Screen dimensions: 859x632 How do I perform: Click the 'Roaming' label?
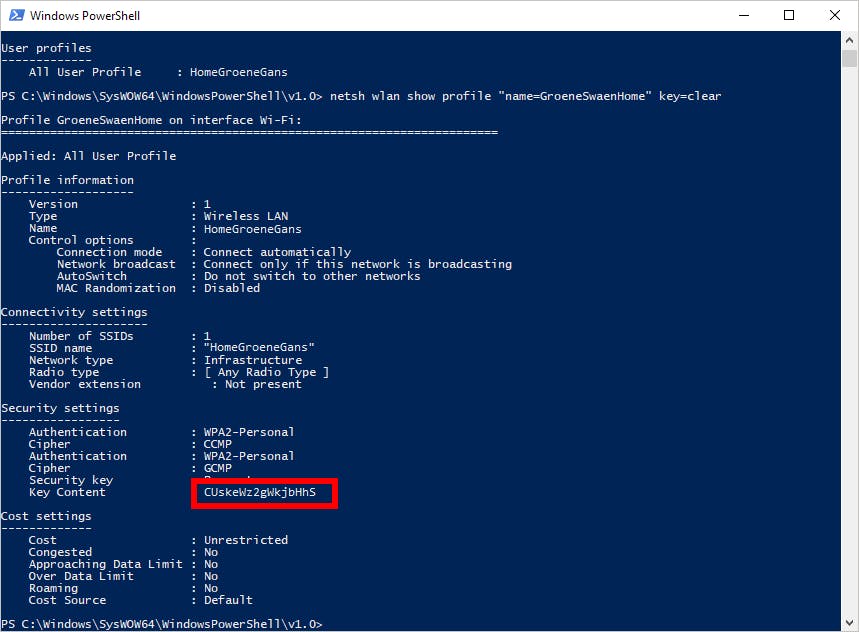53,588
